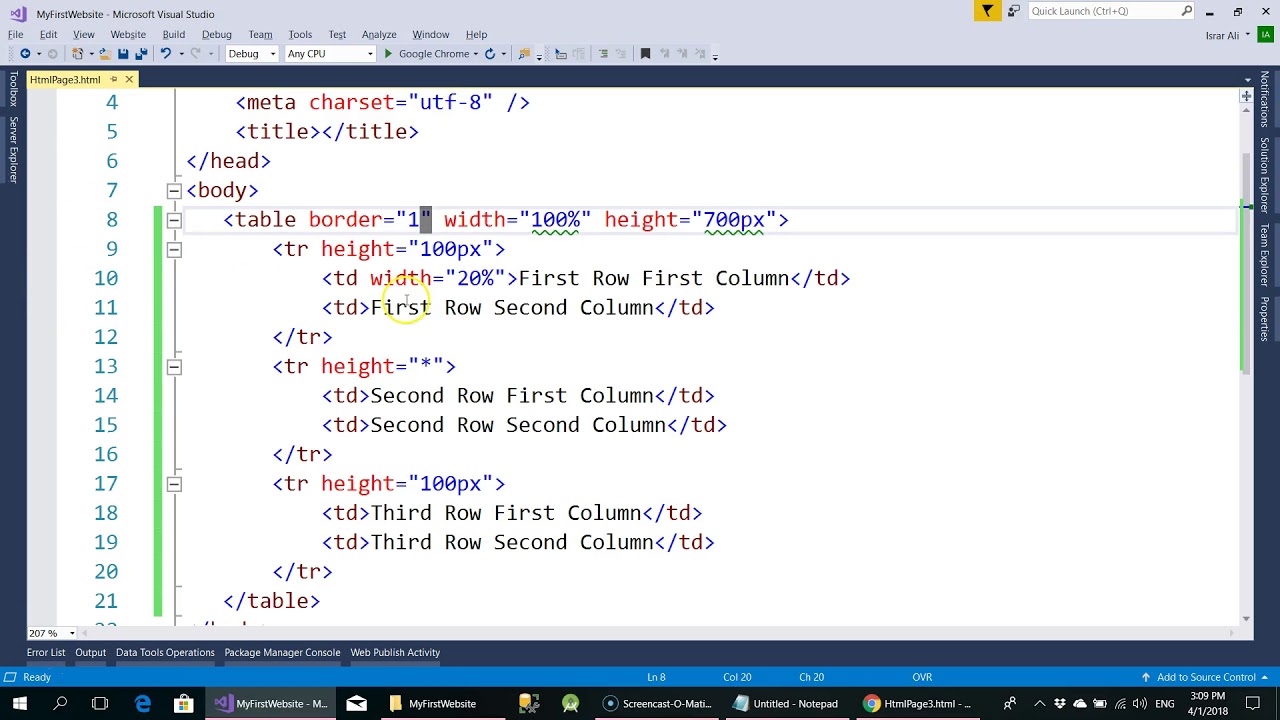Click the Open File folder icon

[104, 54]
